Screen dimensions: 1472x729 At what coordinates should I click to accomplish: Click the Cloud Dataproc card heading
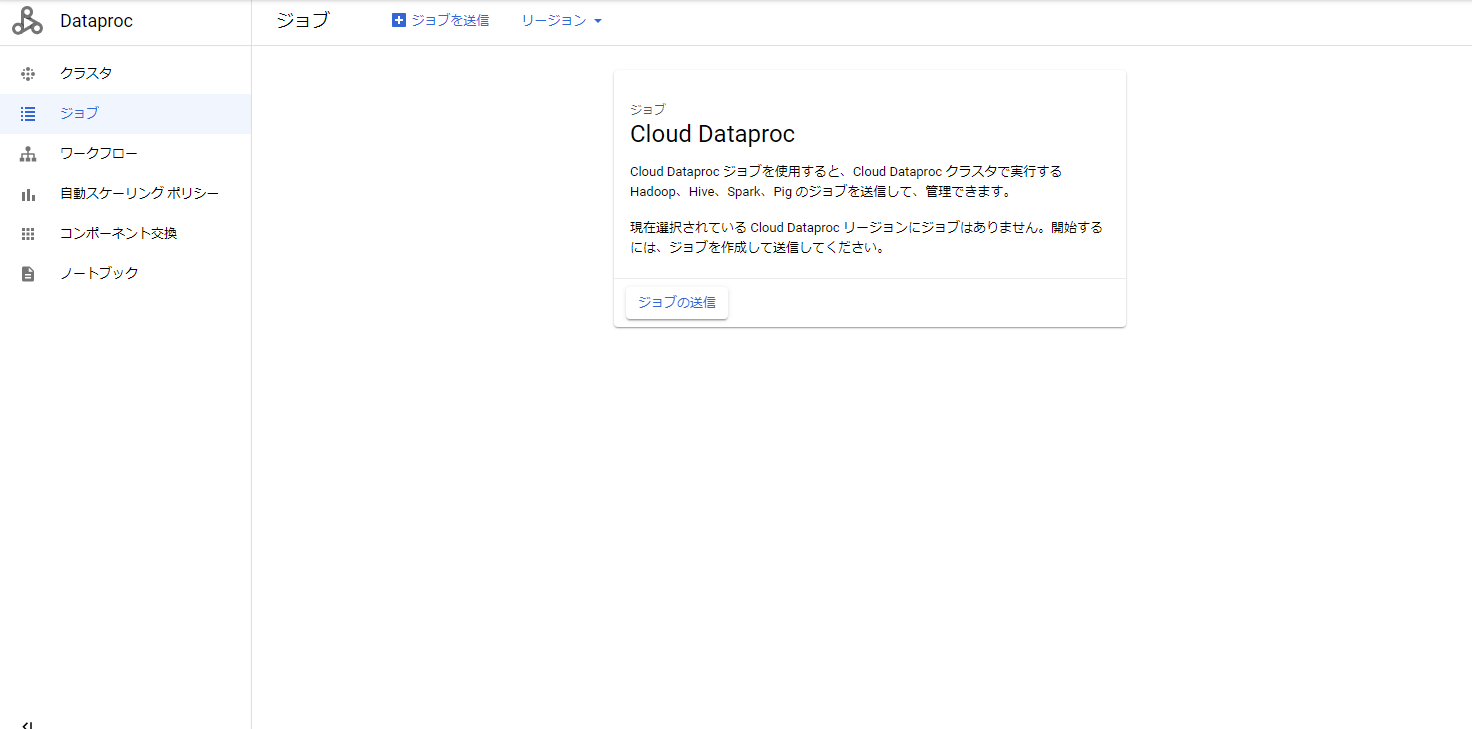[x=712, y=134]
